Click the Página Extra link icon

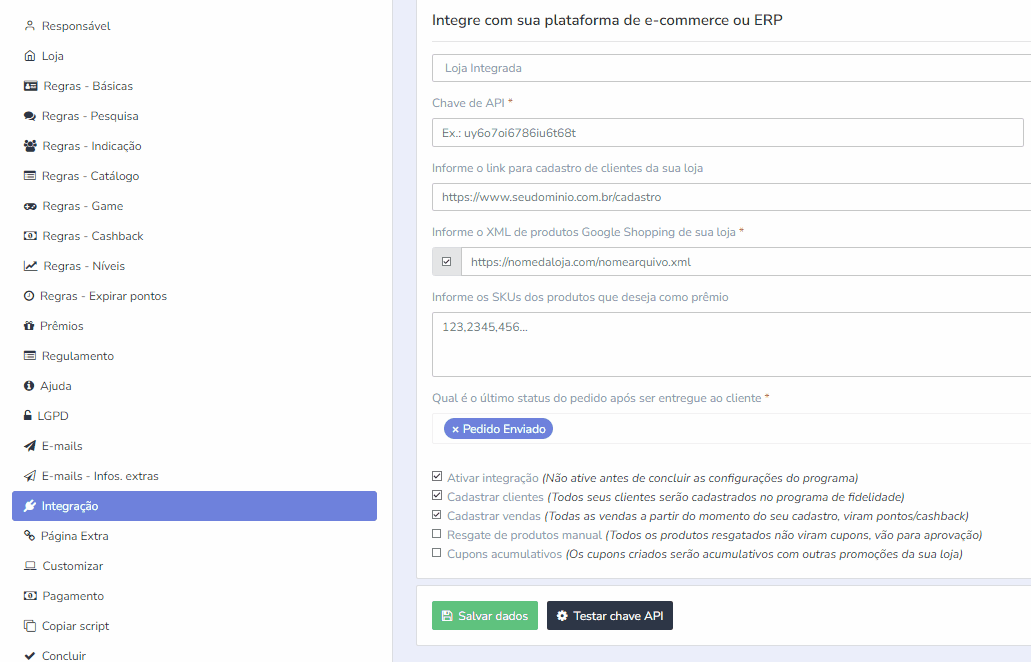(x=29, y=535)
